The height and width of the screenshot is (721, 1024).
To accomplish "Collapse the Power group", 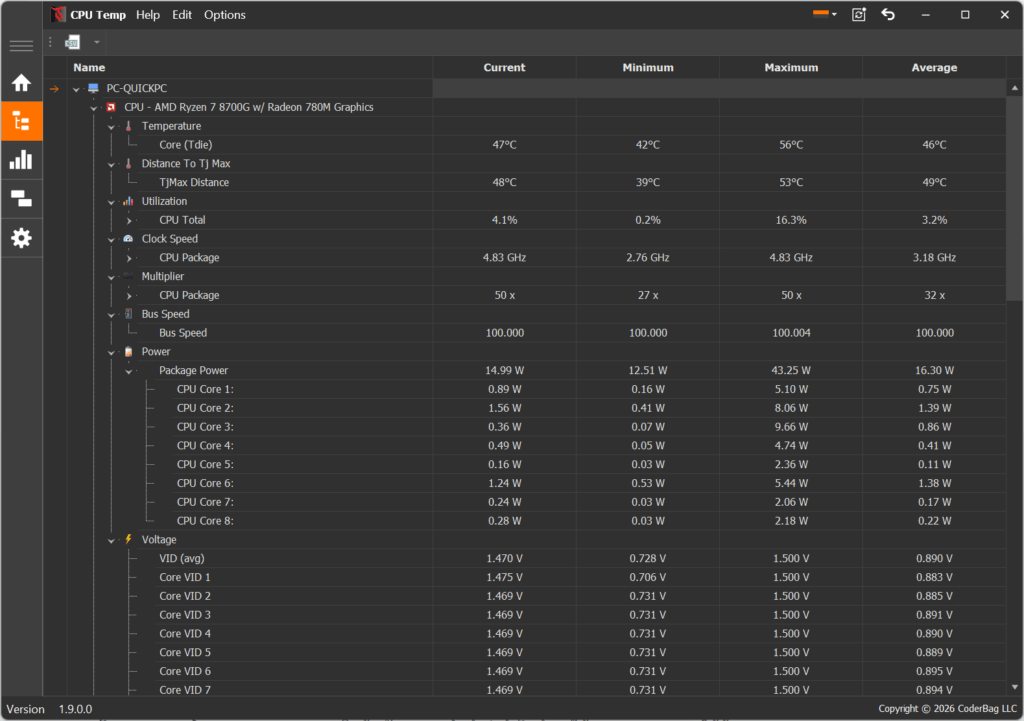I will coord(112,352).
